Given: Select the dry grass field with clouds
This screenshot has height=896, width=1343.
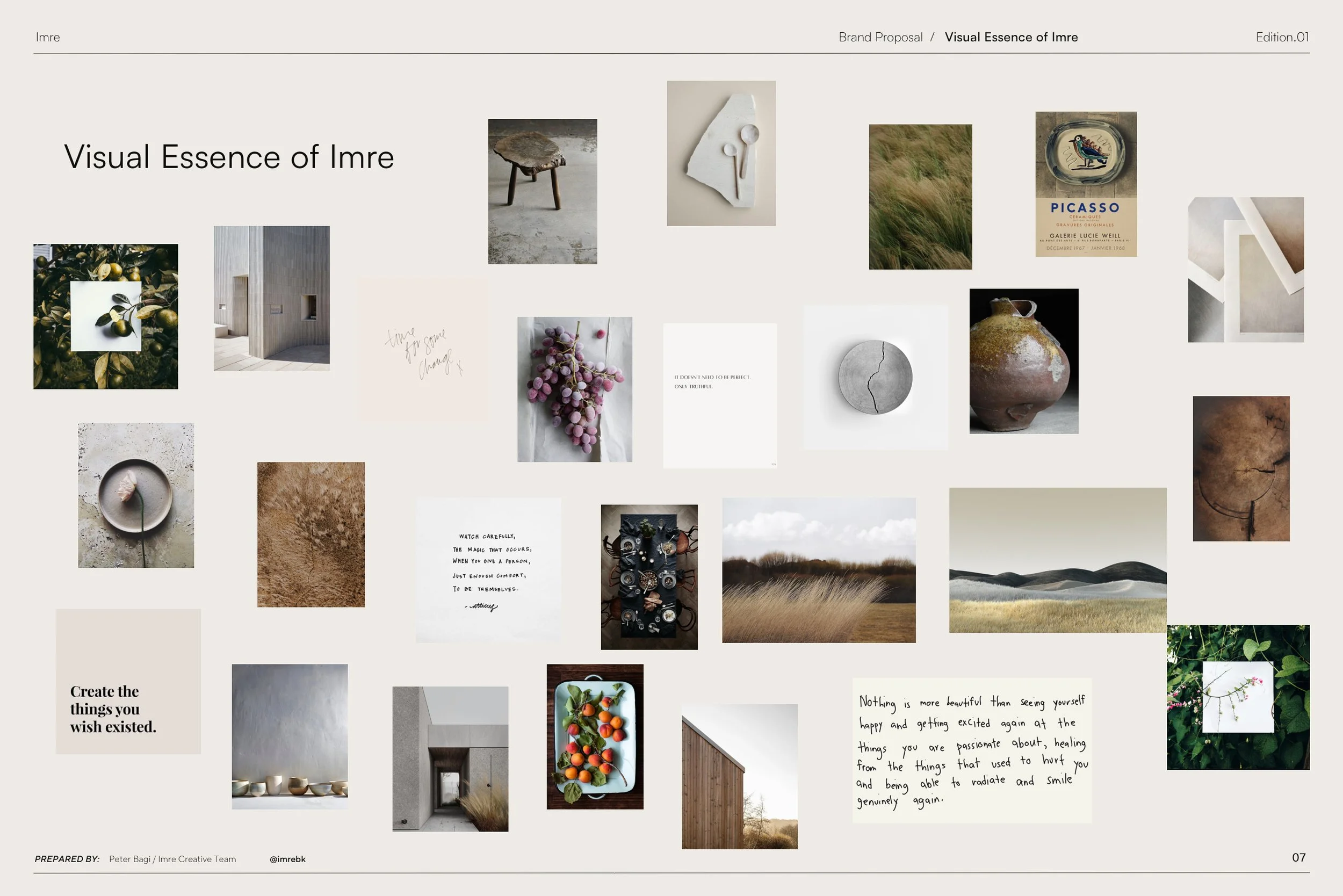Looking at the screenshot, I should [819, 570].
